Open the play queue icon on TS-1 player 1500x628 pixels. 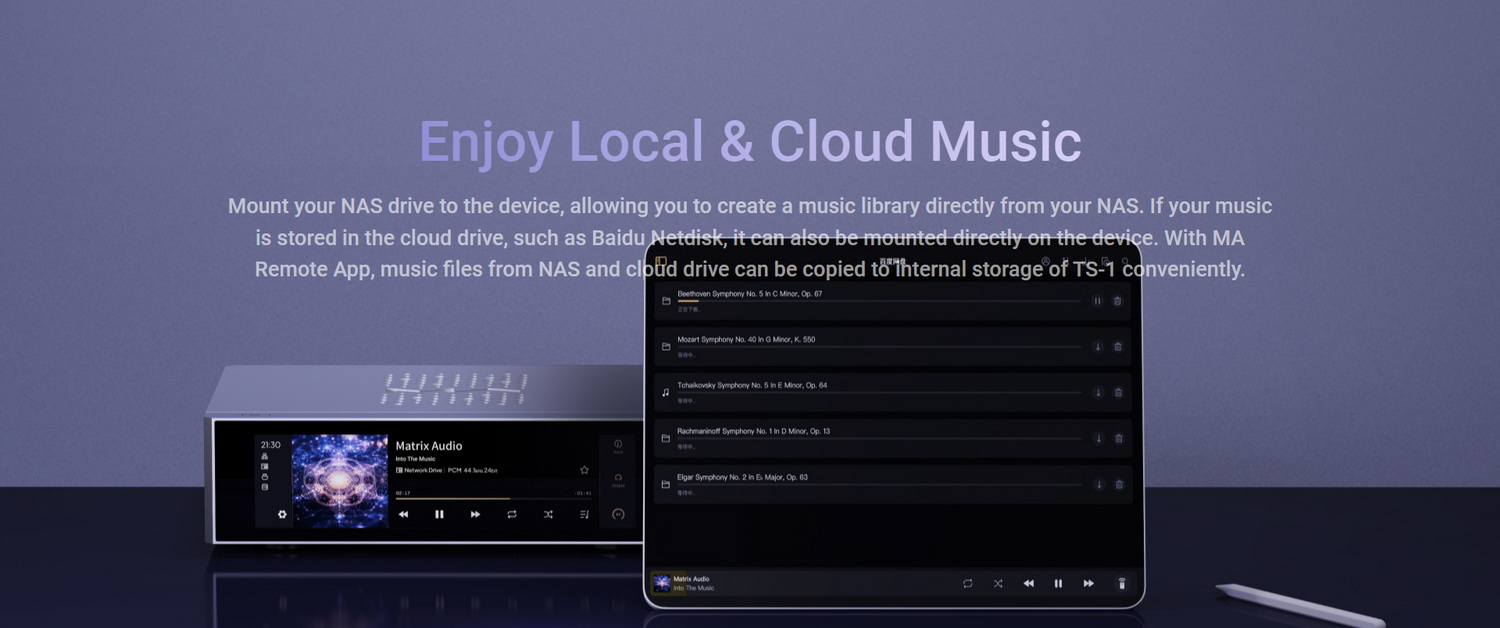tap(583, 514)
